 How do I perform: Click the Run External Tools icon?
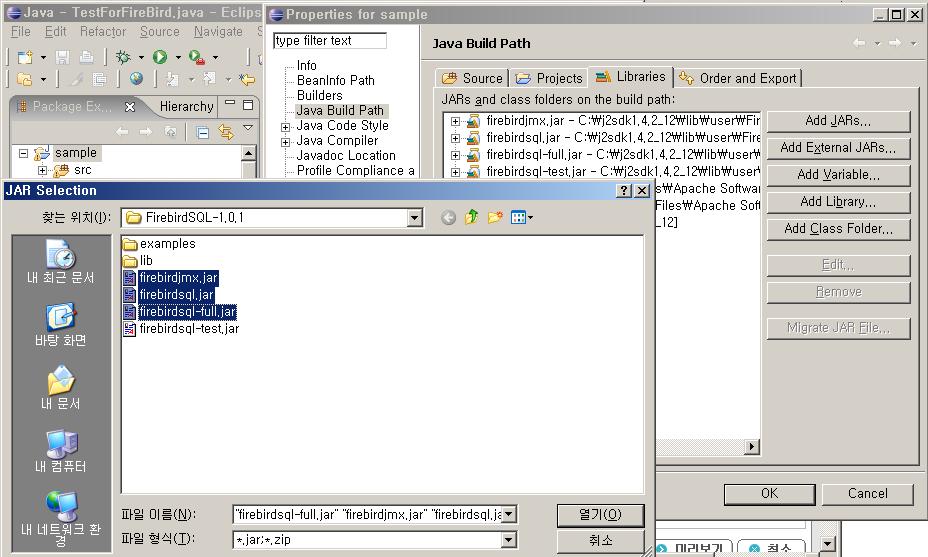pyautogui.click(x=196, y=57)
